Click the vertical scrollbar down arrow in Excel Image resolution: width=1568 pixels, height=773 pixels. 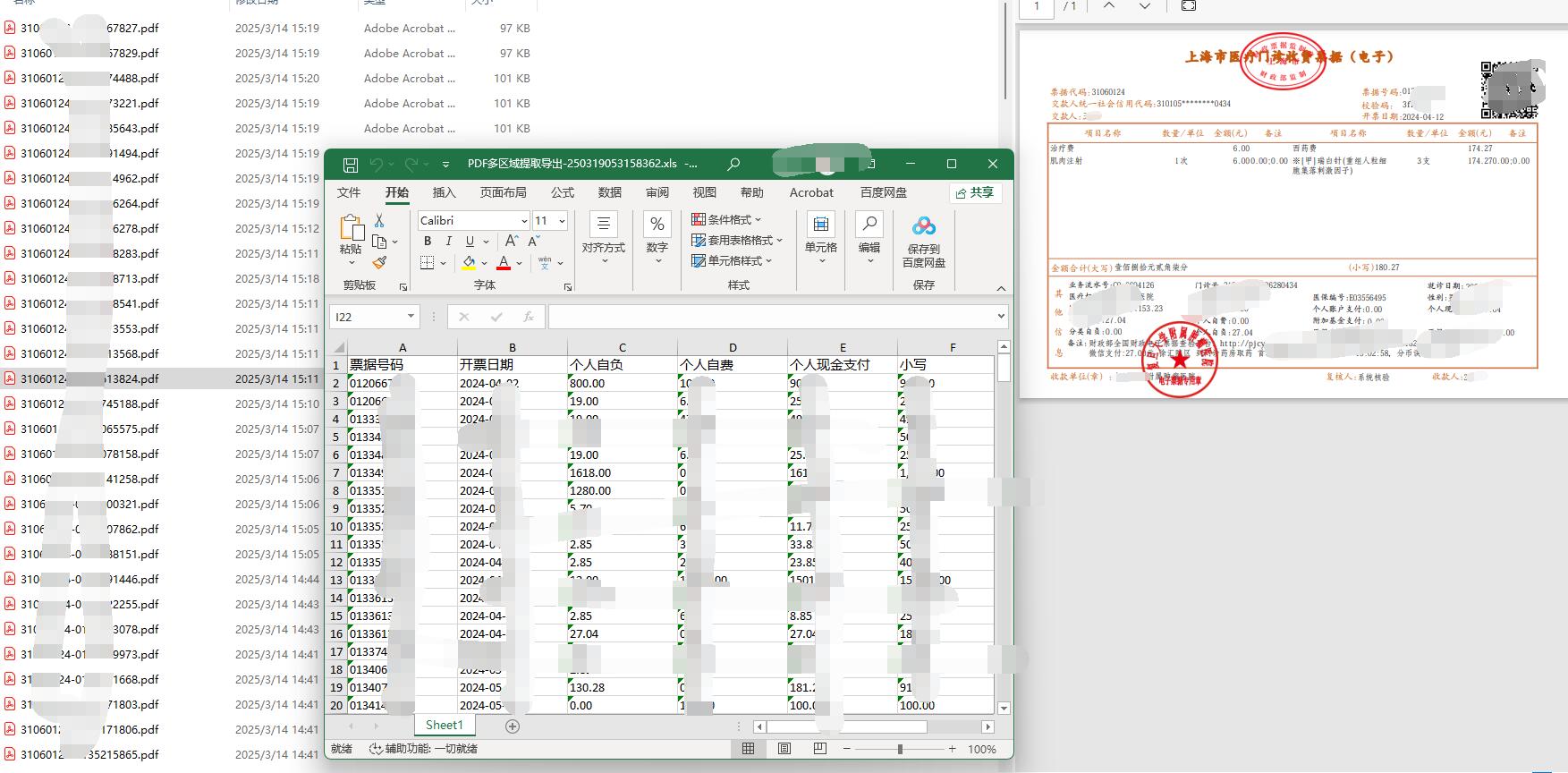(x=1004, y=708)
